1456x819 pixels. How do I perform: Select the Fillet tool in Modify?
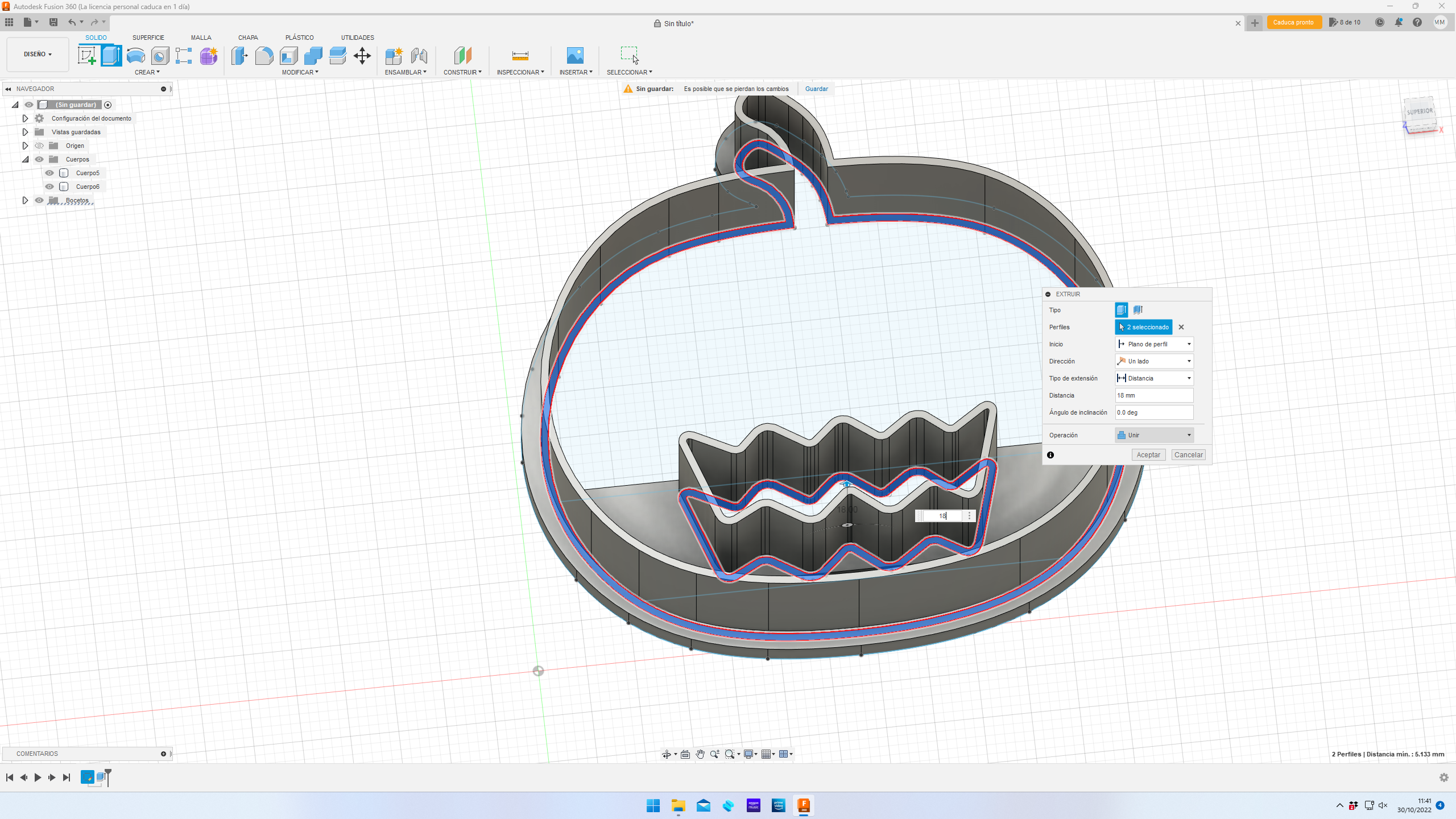[x=264, y=56]
